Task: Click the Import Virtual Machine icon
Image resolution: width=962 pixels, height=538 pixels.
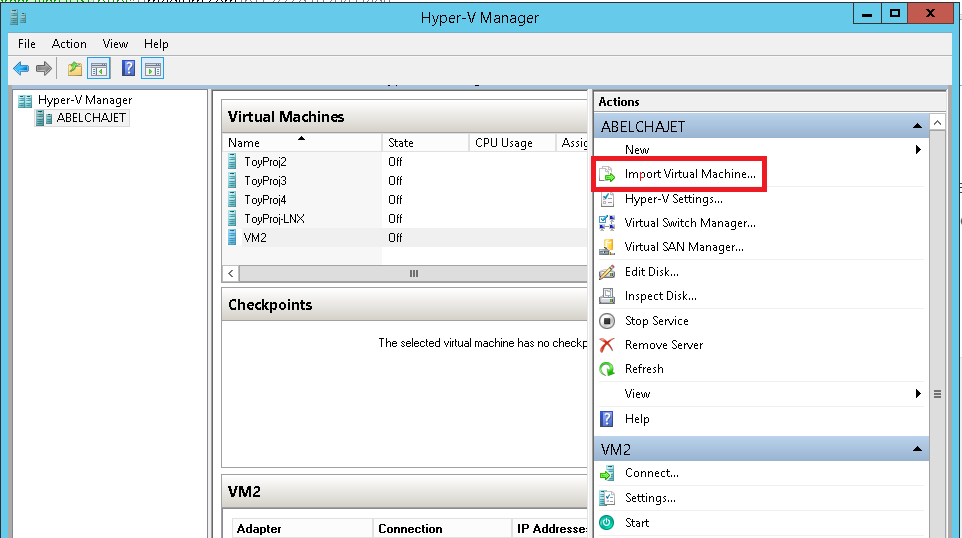Action: pyautogui.click(x=607, y=175)
